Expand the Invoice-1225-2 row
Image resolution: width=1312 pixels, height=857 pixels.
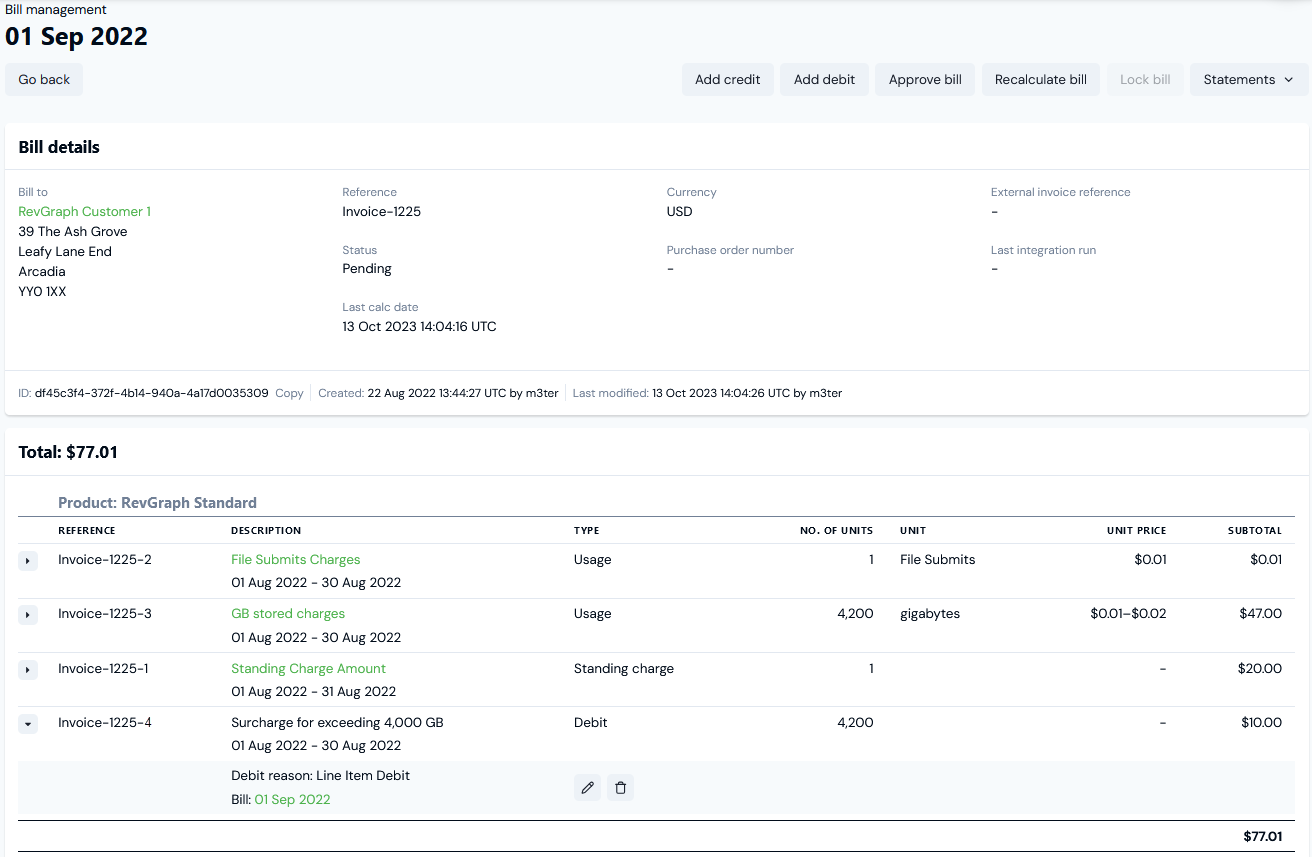coord(28,561)
